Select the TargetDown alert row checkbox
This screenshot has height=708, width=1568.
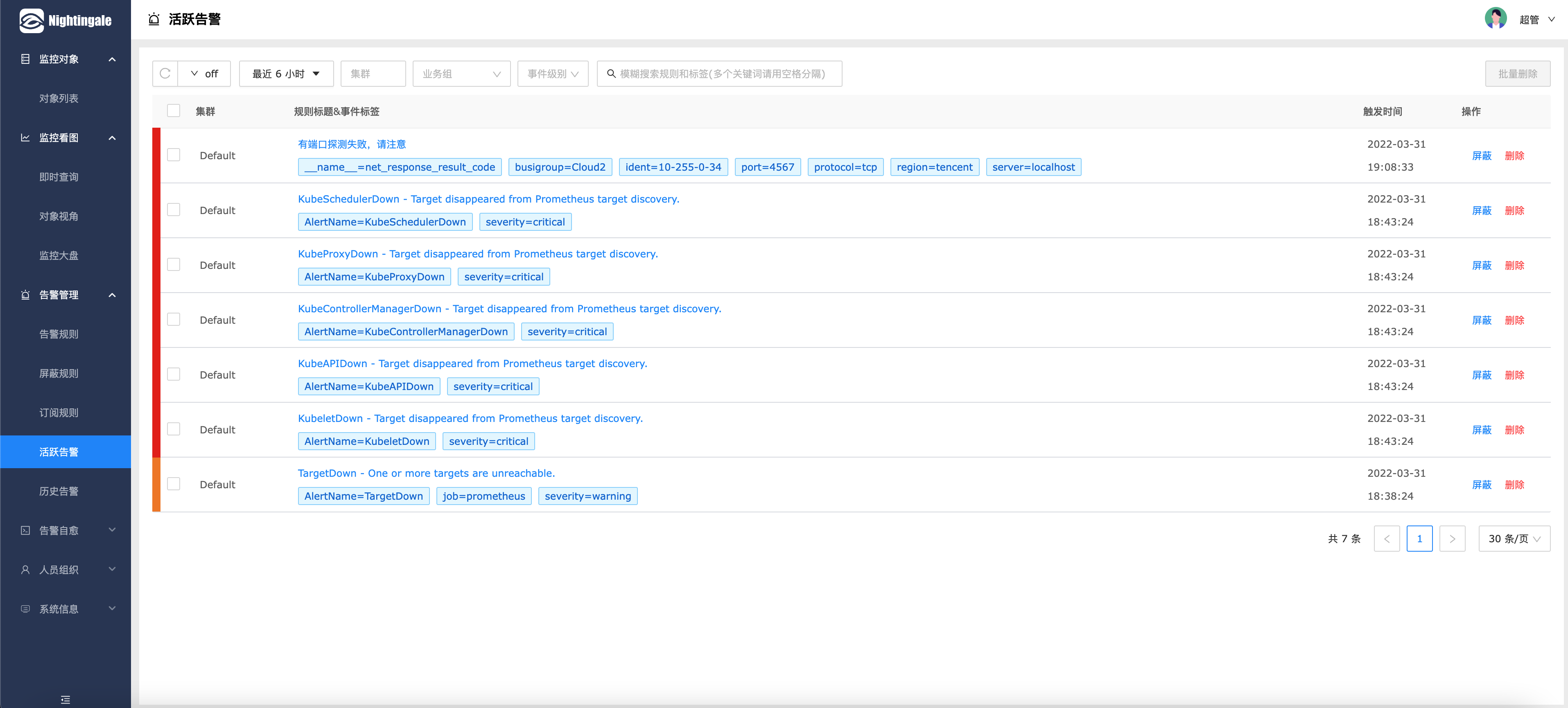point(174,484)
